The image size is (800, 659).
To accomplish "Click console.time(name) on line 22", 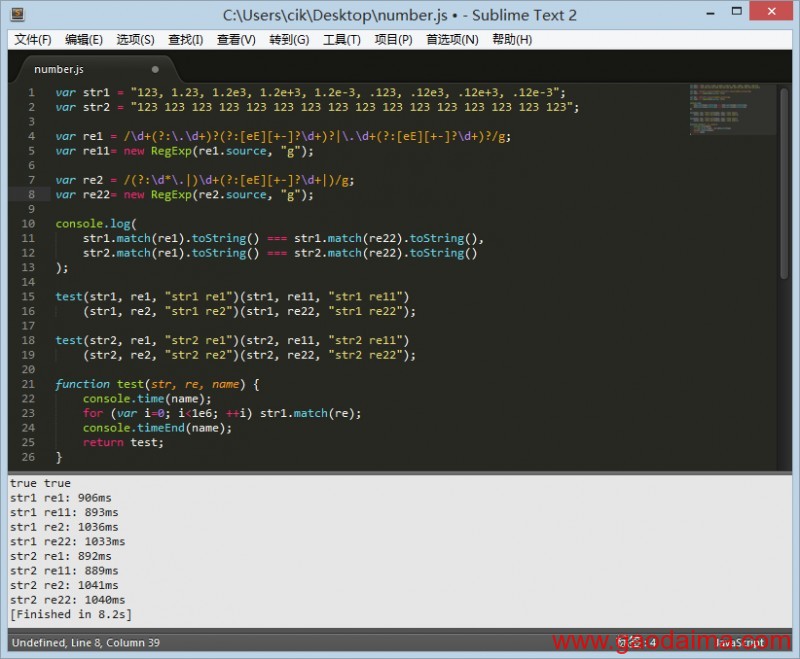I will pyautogui.click(x=147, y=399).
